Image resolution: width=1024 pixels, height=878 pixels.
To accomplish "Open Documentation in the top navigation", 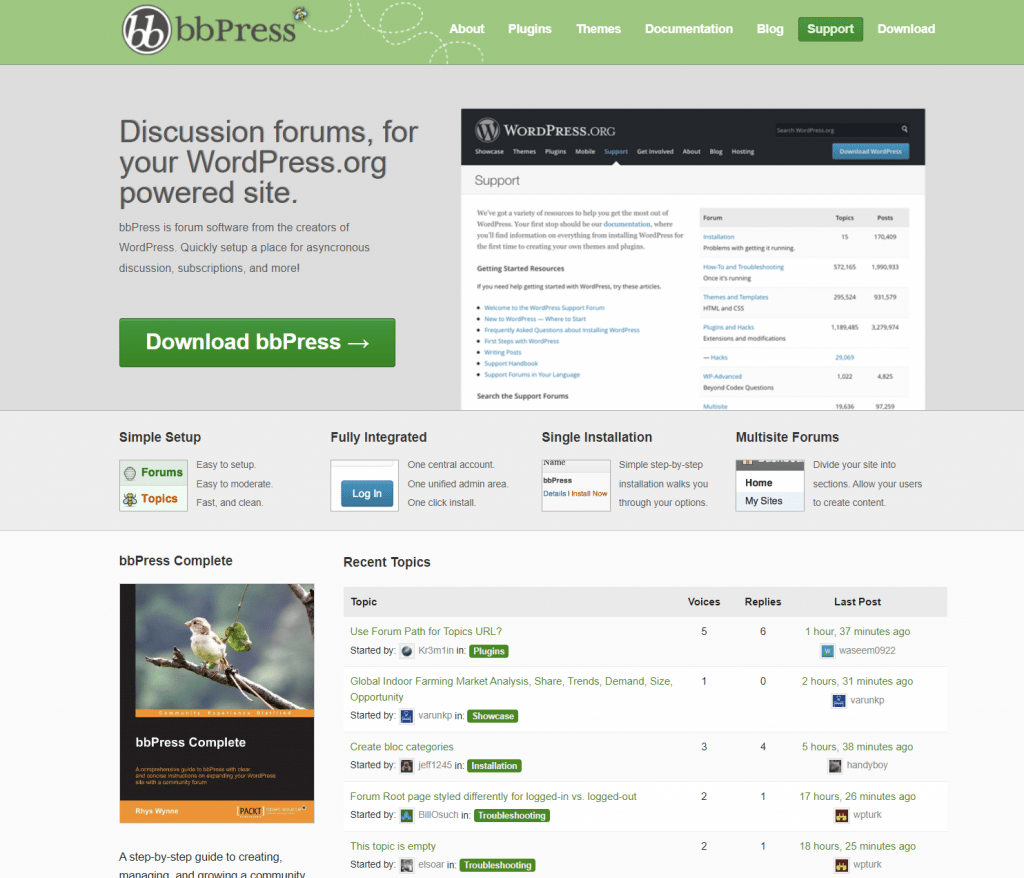I will pos(688,29).
